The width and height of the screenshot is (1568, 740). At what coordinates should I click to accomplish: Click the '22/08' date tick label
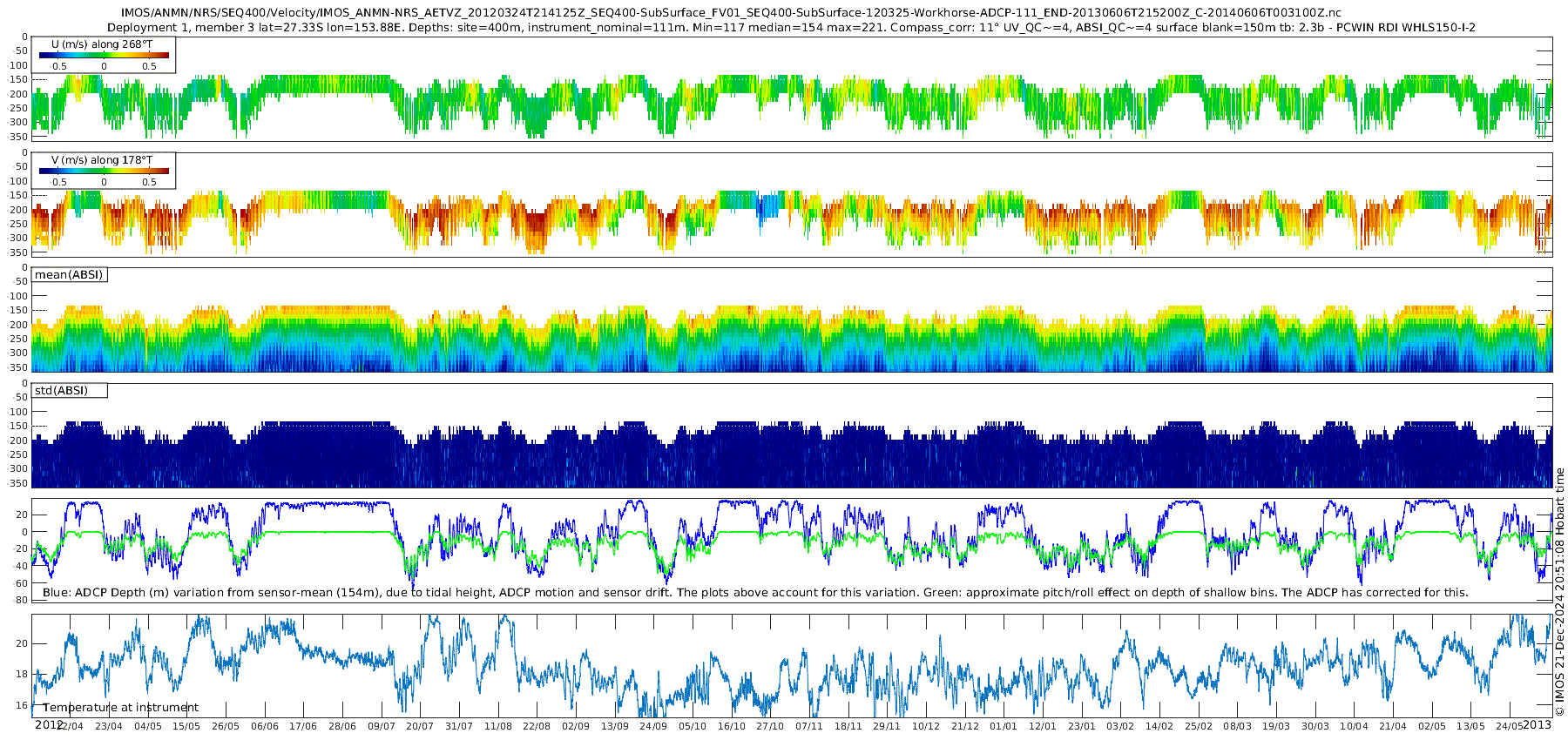coord(537,726)
